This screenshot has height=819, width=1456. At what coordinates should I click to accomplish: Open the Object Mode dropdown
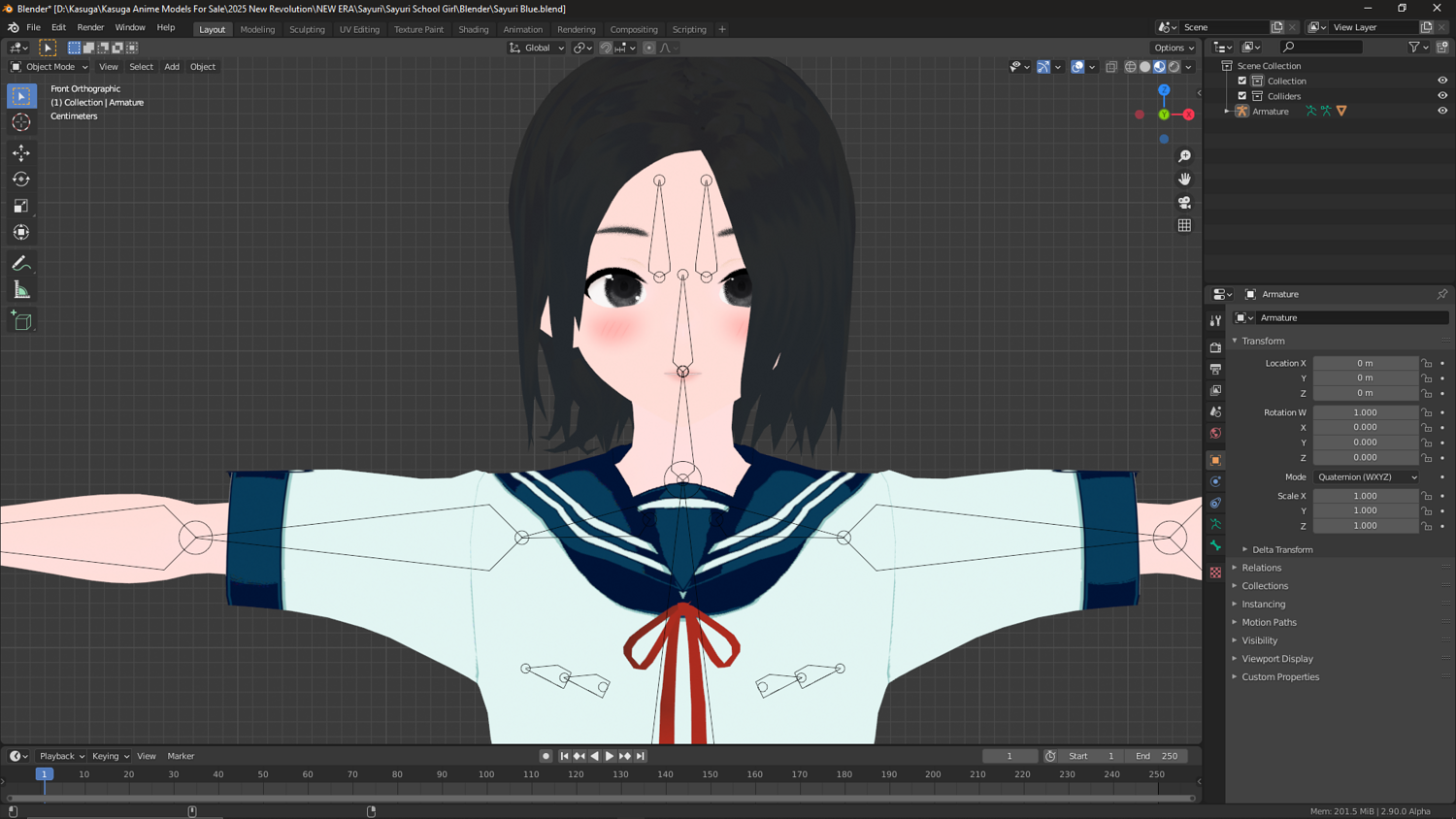49,67
